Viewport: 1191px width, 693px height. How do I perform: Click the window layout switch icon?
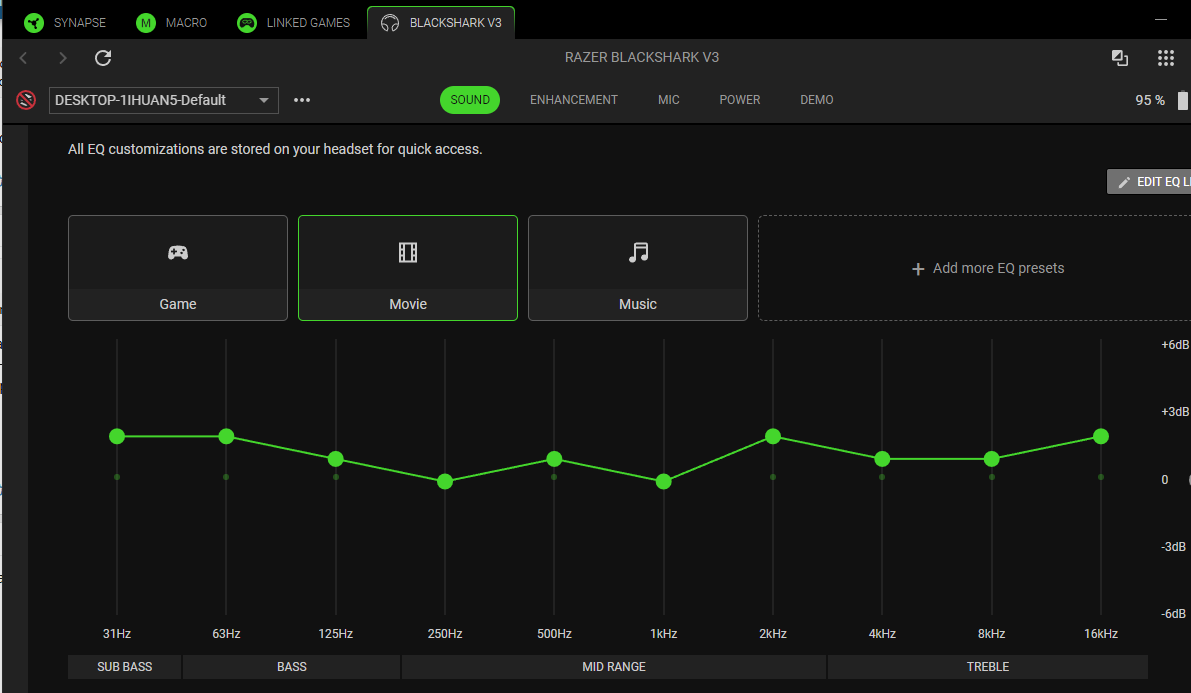[x=1120, y=58]
